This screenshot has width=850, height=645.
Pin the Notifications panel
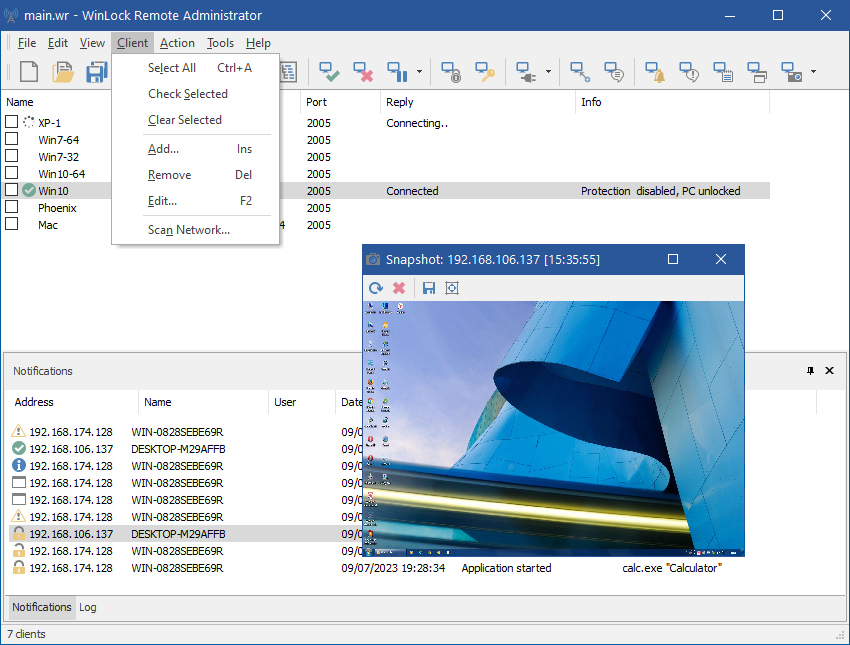(810, 371)
